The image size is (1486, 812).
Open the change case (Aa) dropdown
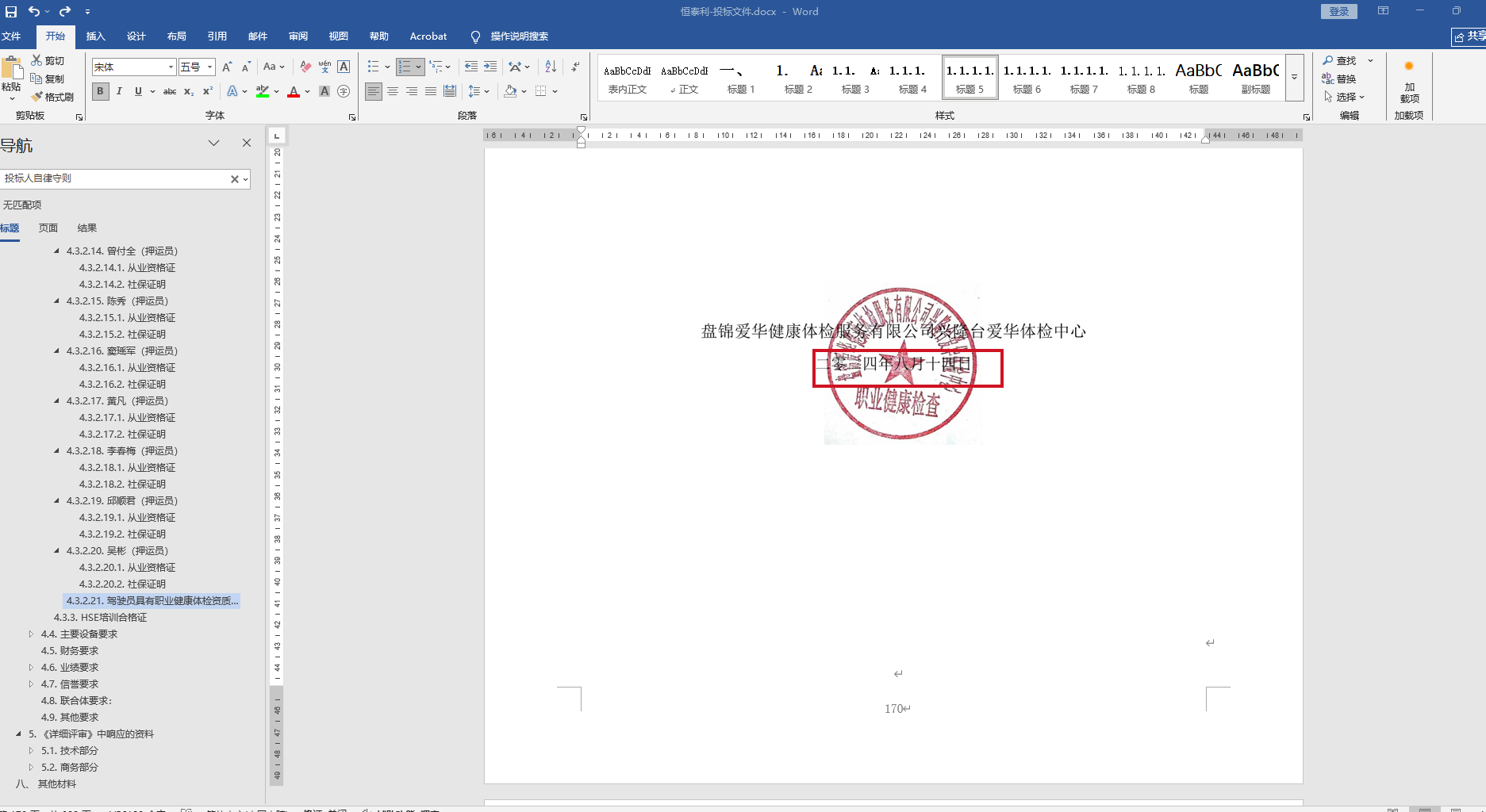(274, 67)
